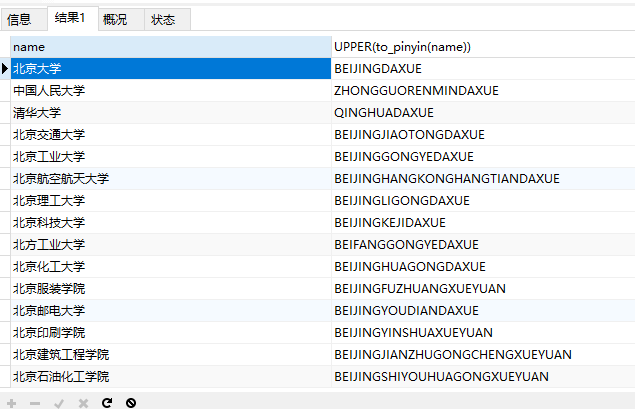Select the 北京工业大学 cell

tap(170, 156)
